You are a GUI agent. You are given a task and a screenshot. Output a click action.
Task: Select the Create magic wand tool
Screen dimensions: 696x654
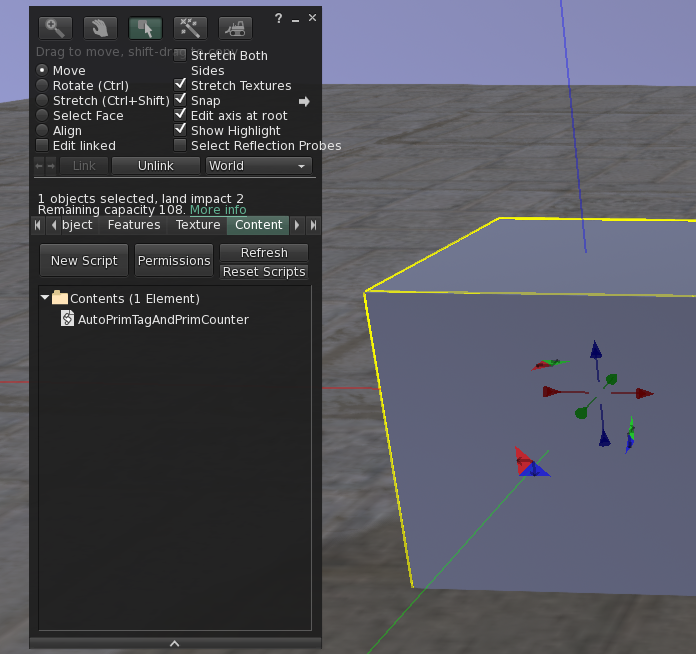point(190,28)
